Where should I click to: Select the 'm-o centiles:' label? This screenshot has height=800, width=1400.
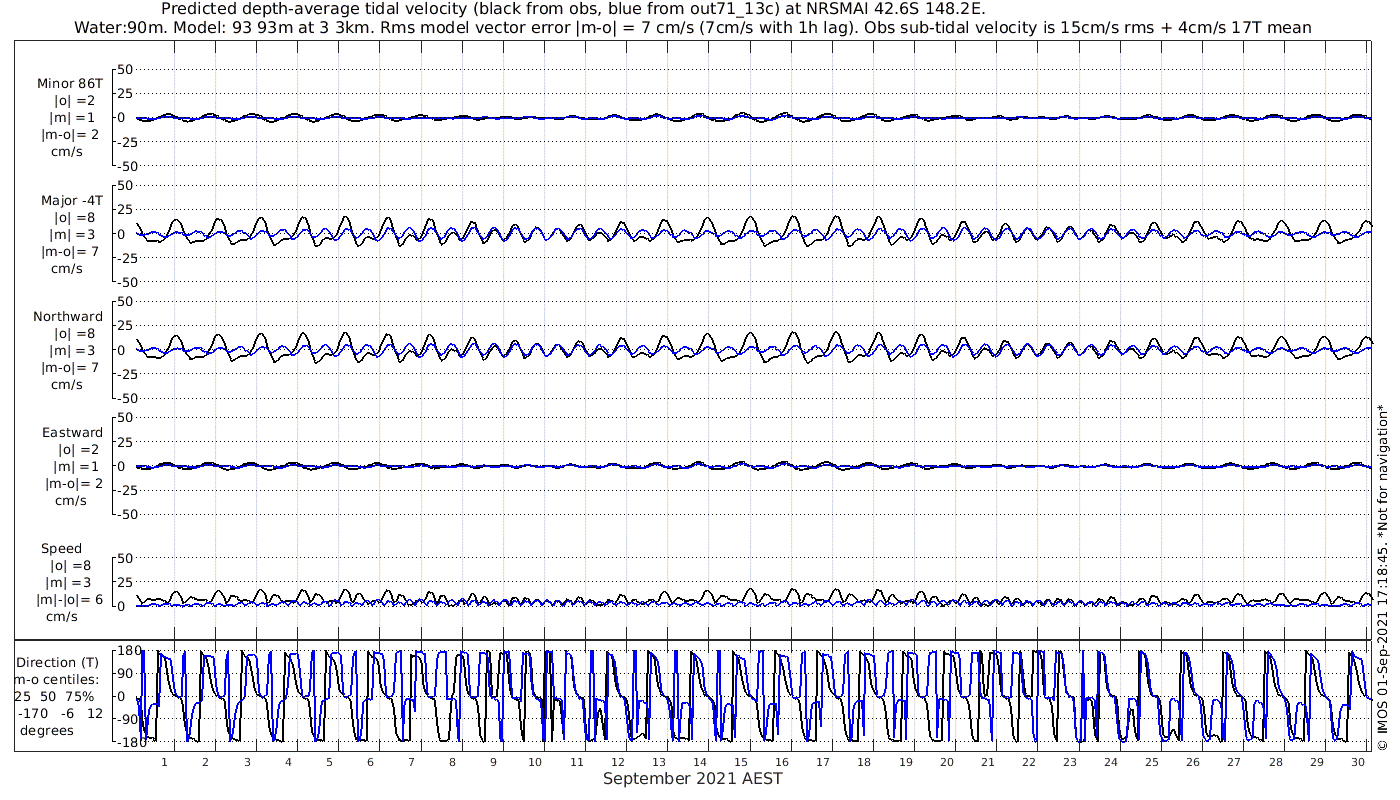(x=56, y=680)
